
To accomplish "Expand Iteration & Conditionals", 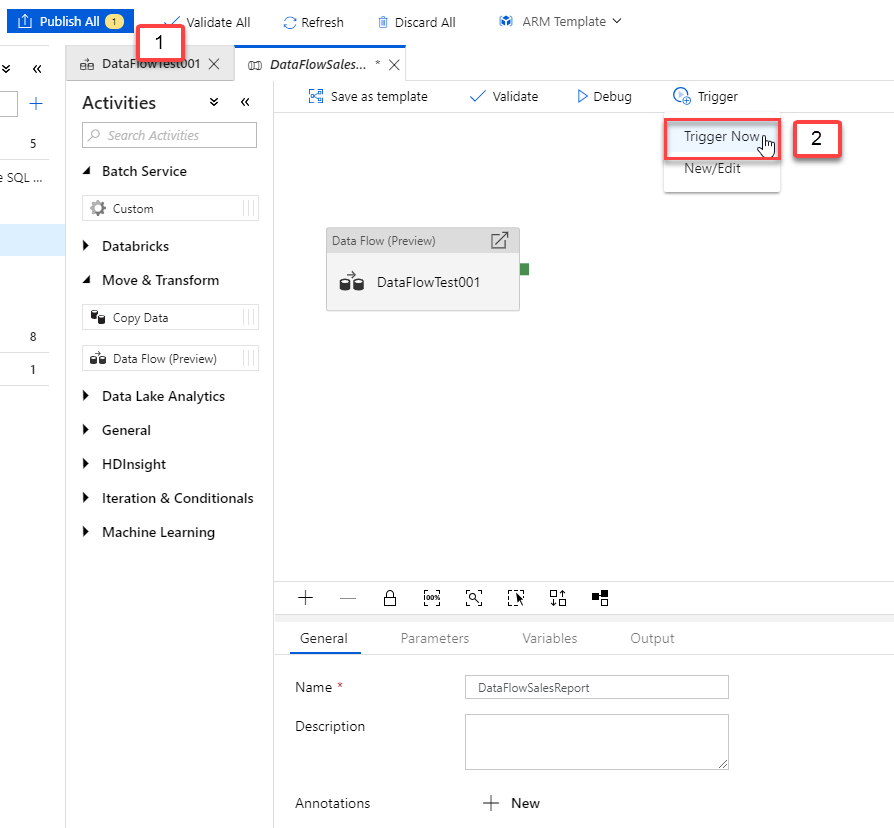I will [86, 498].
